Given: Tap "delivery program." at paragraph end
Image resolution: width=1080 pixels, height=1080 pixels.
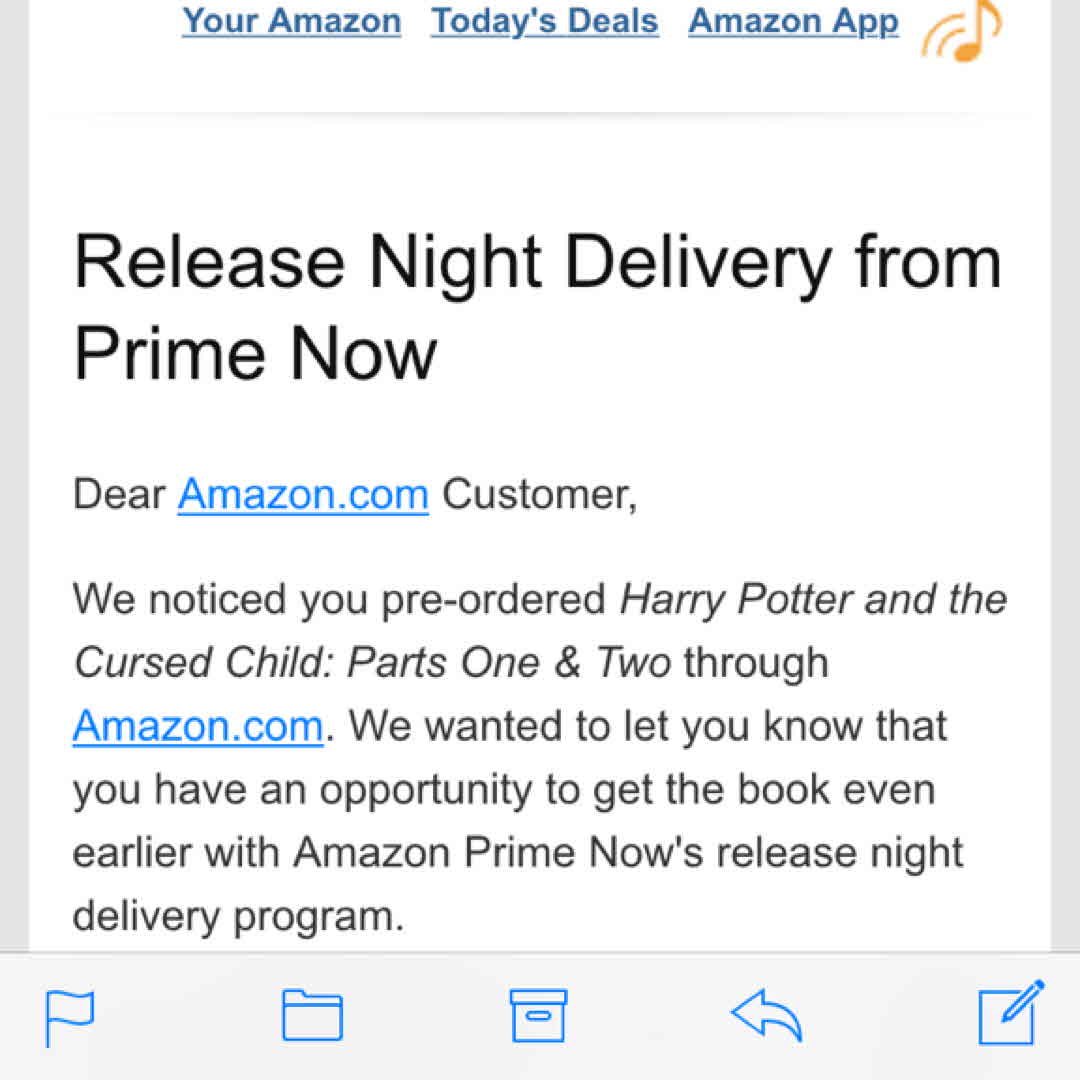Looking at the screenshot, I should (238, 916).
